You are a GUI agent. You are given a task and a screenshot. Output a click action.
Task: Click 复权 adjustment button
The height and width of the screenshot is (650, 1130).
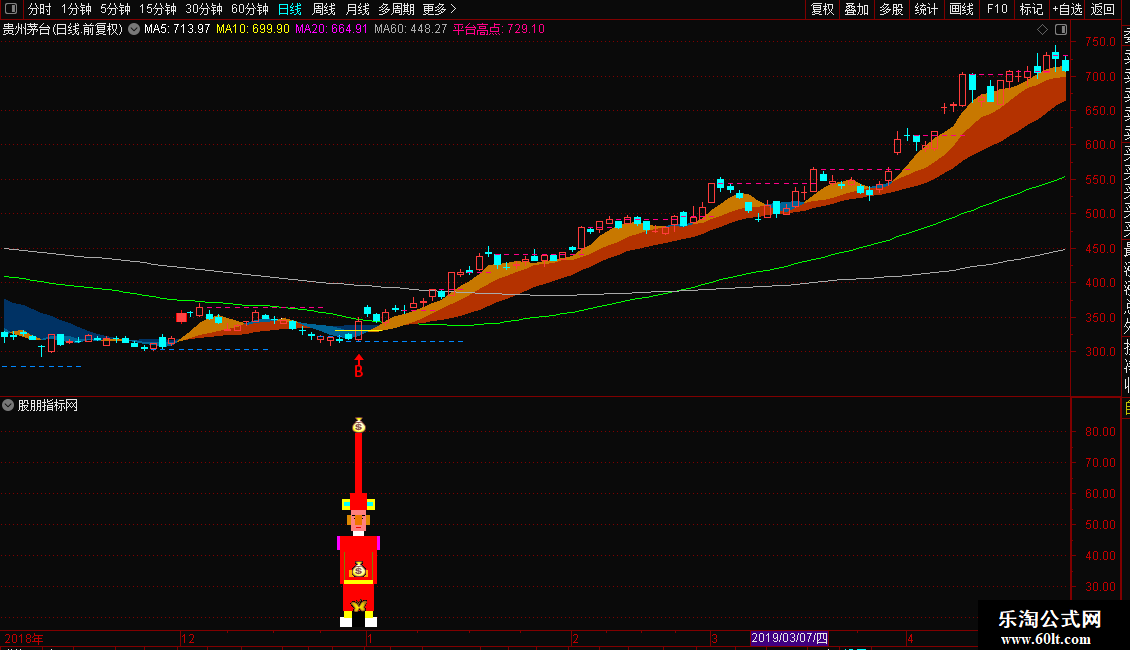coord(822,9)
